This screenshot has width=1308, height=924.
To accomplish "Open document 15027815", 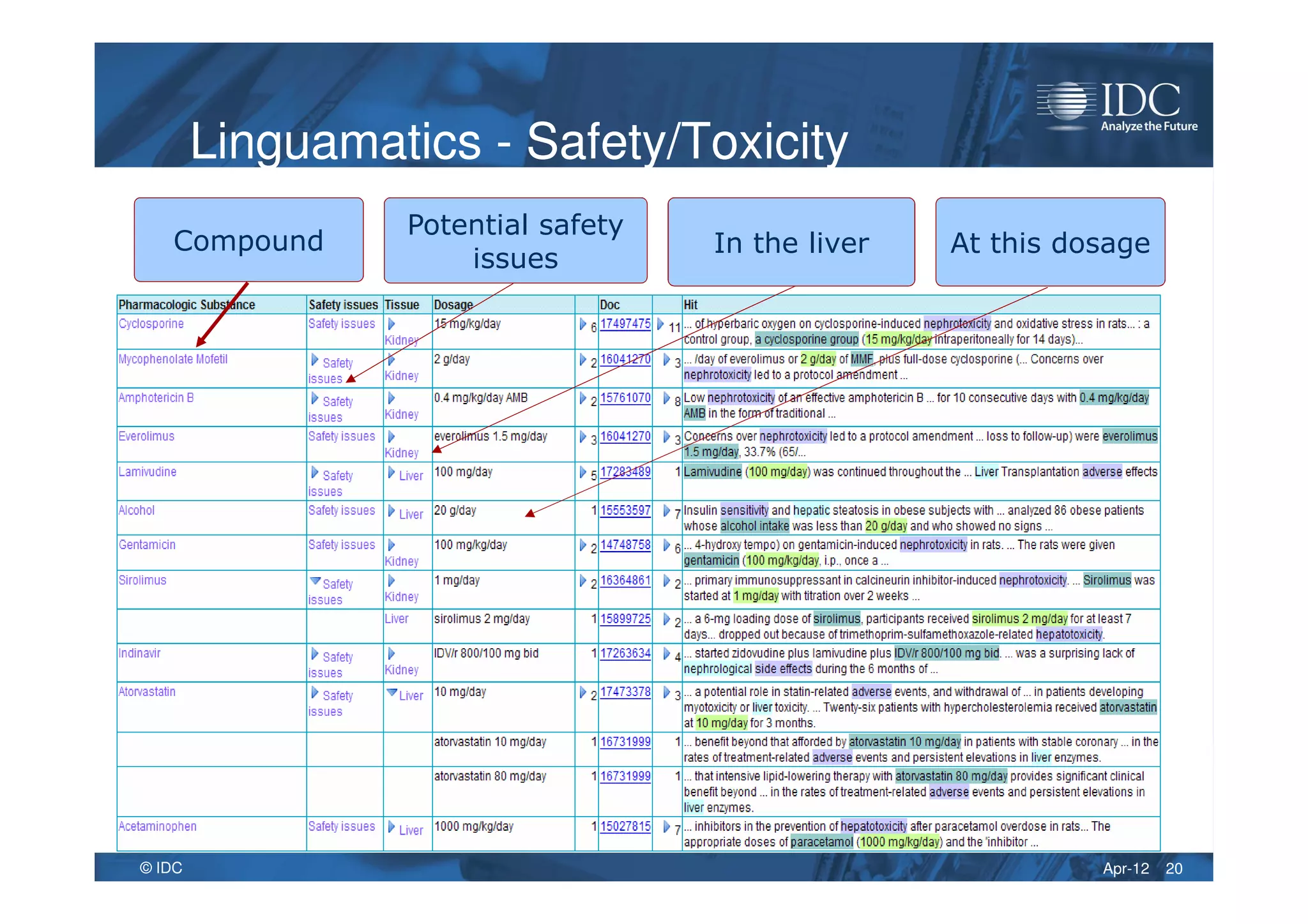I will 625,826.
